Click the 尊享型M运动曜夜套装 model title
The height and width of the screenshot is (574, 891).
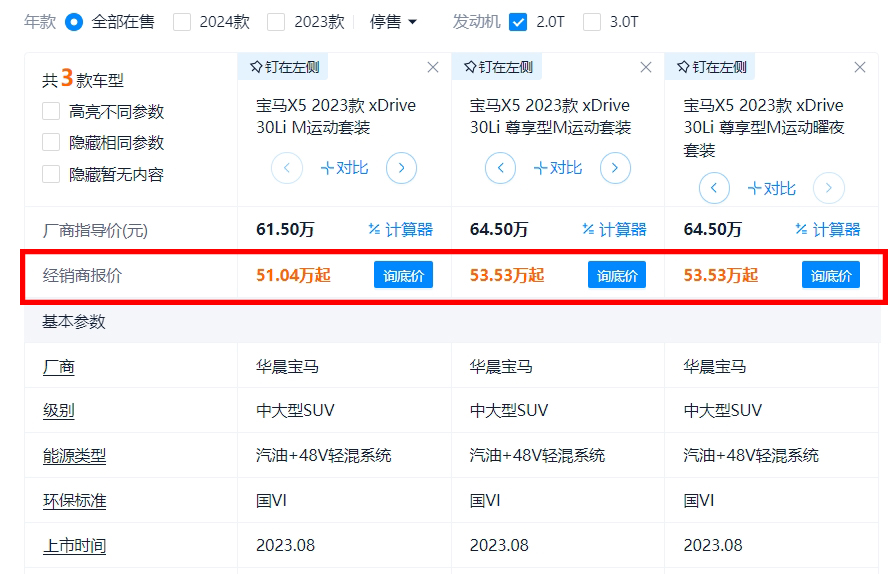tap(764, 127)
